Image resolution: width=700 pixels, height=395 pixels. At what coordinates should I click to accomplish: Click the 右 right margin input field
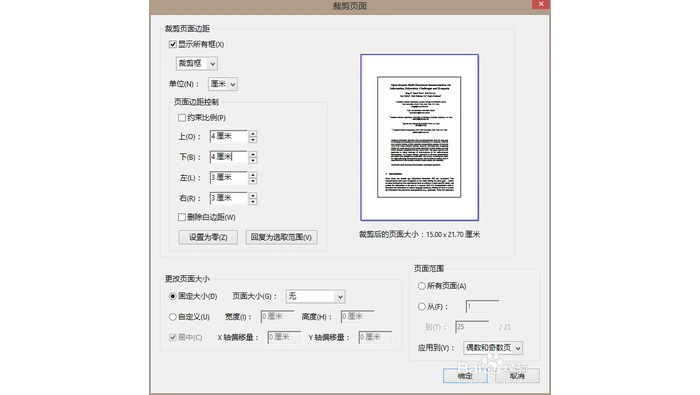(x=228, y=198)
